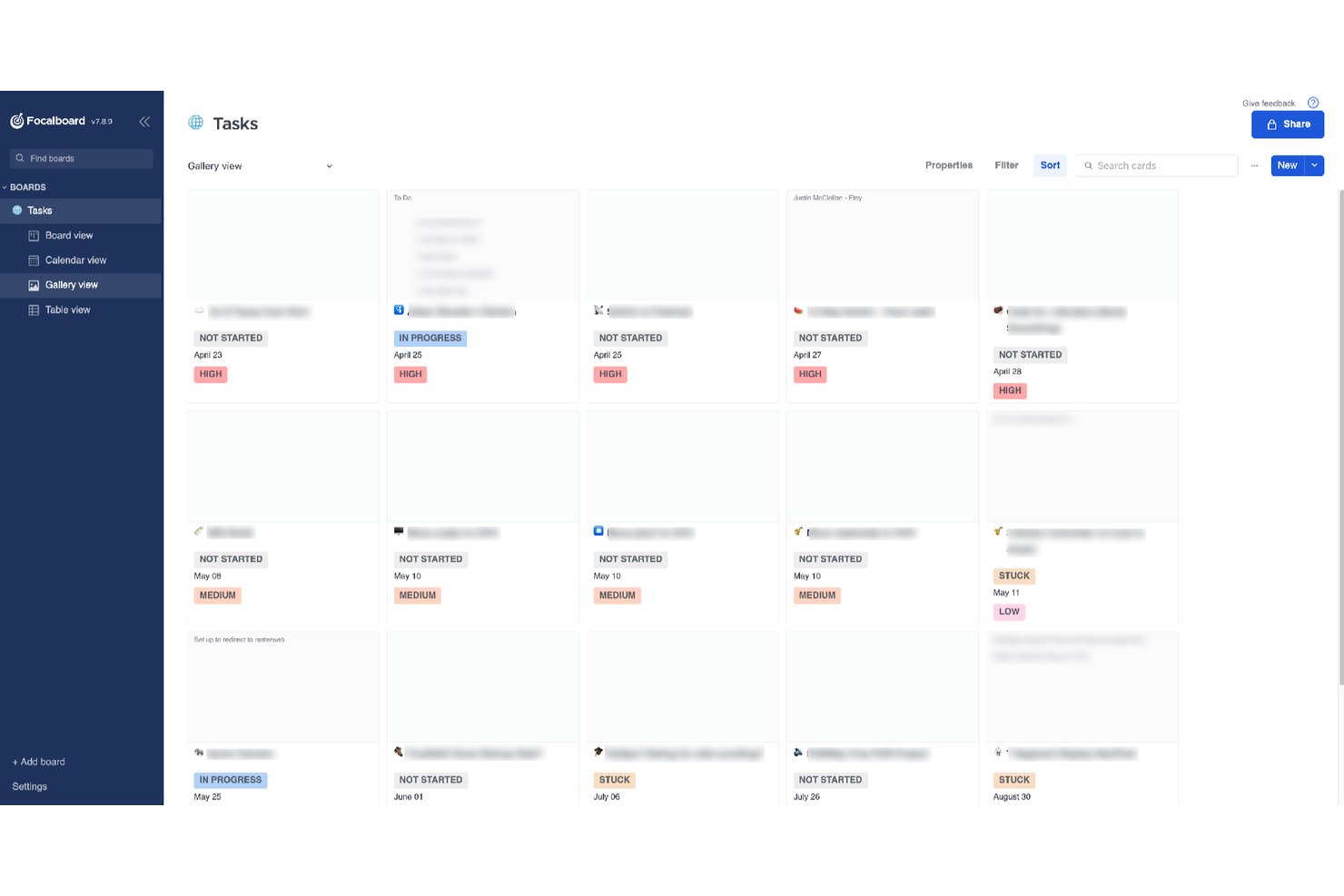1344x896 pixels.
Task: Switch to Calendar view
Action: [75, 261]
